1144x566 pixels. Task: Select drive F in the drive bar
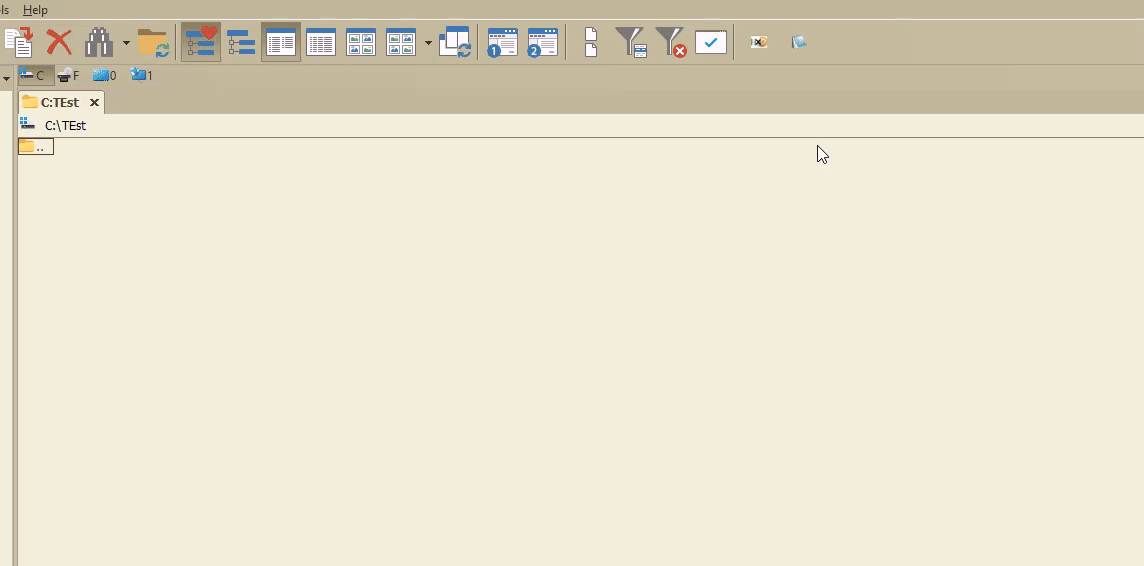pyautogui.click(x=68, y=75)
